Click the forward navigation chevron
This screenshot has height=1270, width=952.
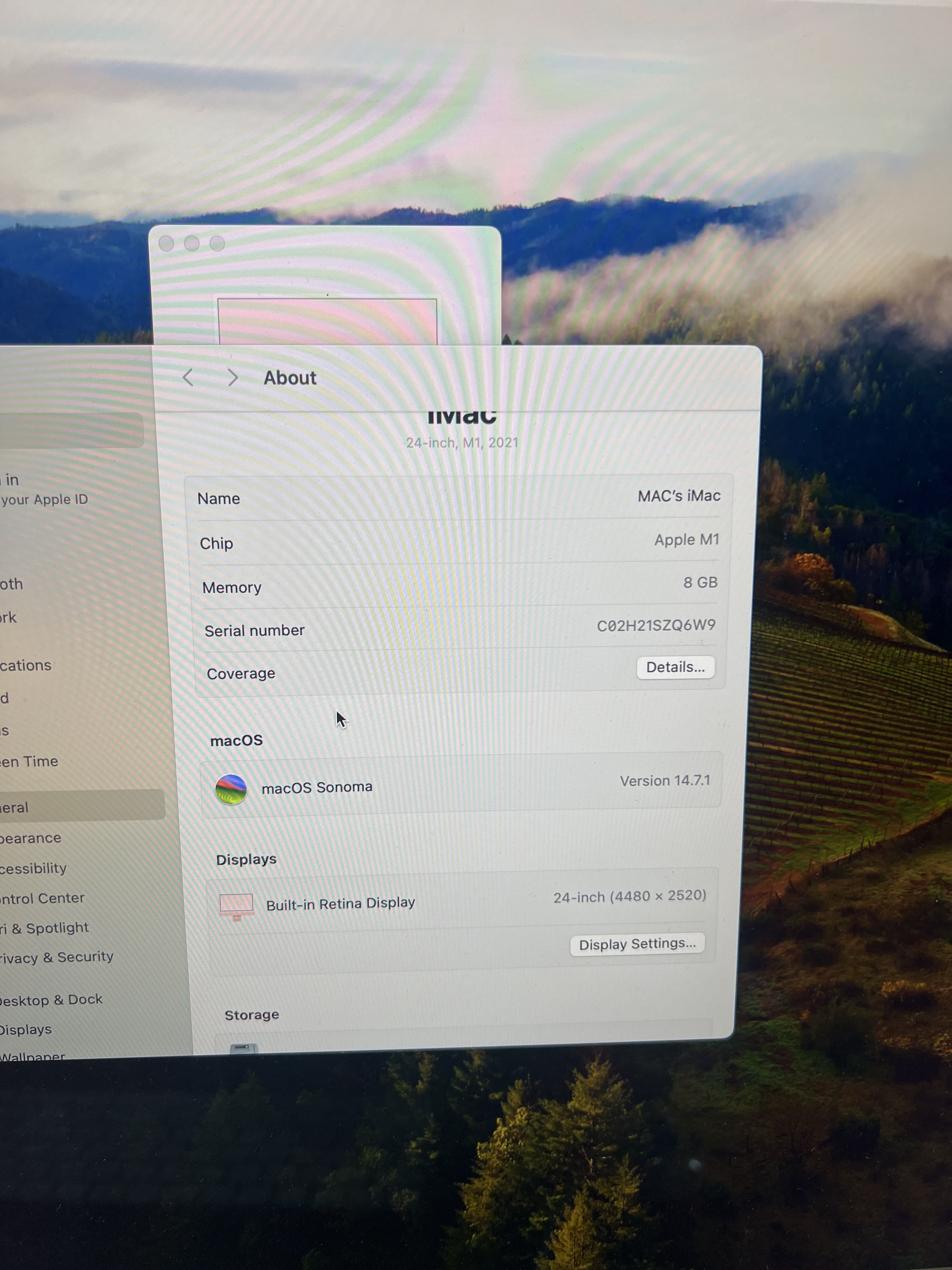[232, 377]
